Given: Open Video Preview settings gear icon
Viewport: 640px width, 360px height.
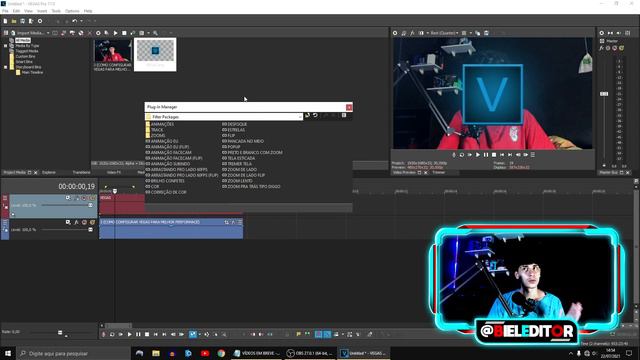Looking at the screenshot, I should (x=395, y=33).
